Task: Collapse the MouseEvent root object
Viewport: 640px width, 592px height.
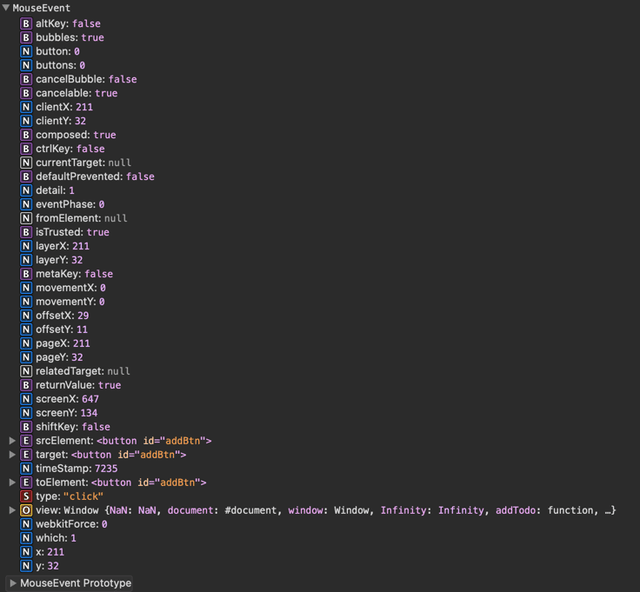Action: [6, 8]
